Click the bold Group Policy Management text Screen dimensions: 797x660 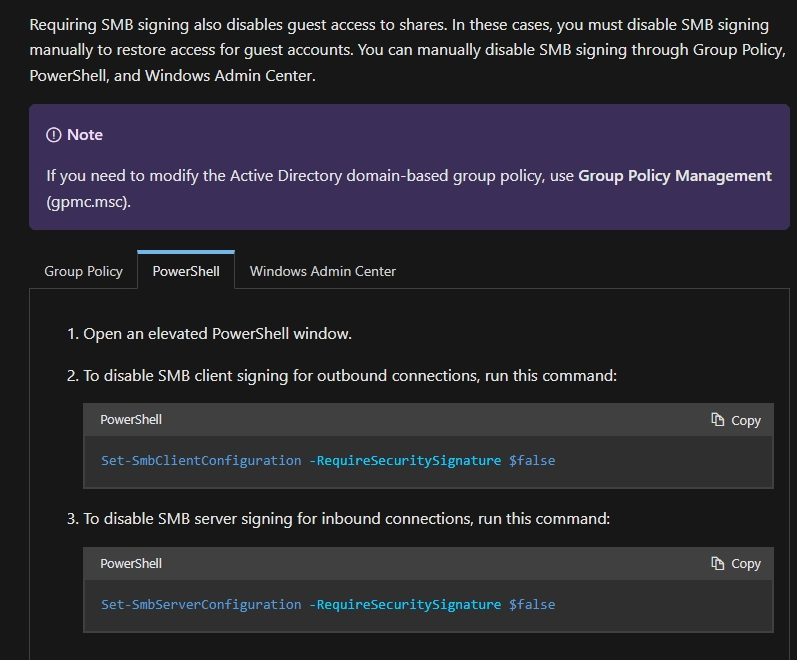tap(675, 176)
